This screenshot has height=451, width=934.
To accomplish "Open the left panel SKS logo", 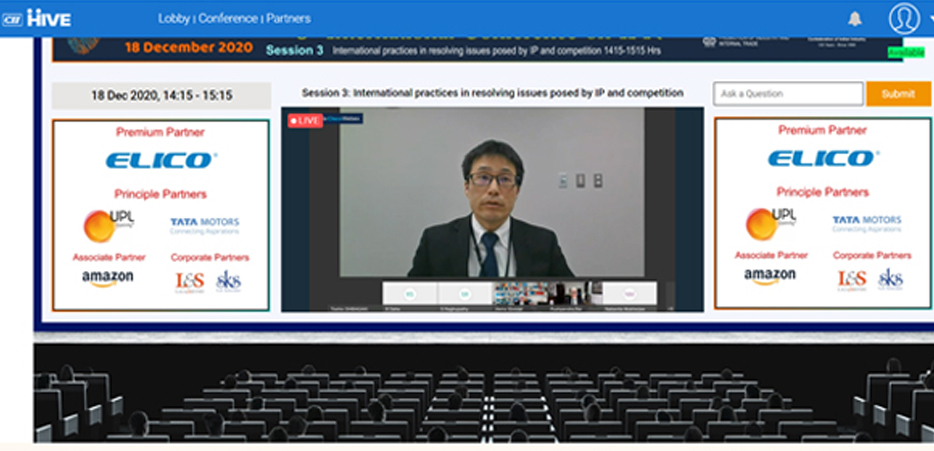I will pos(228,281).
